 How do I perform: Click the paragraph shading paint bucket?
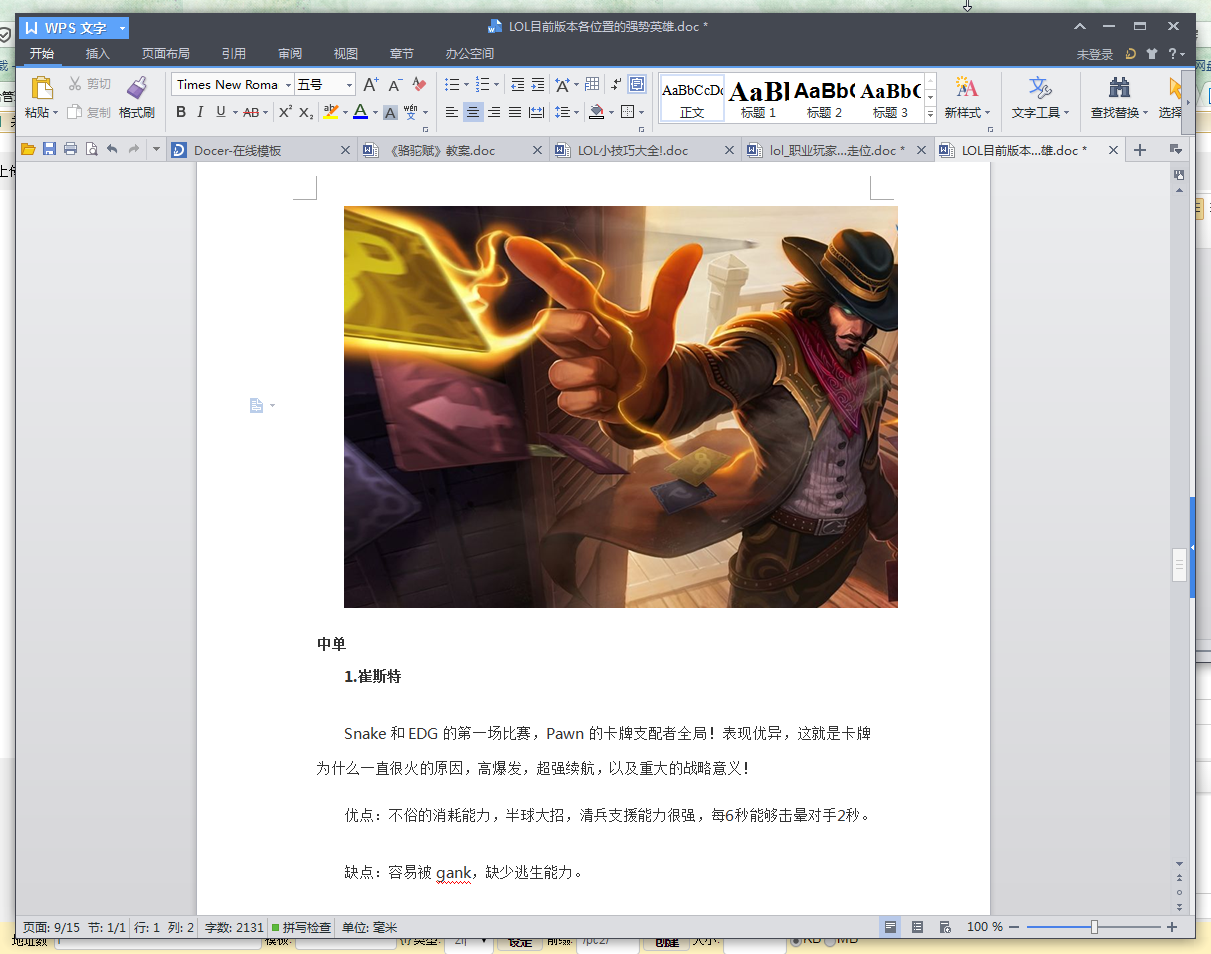point(596,112)
